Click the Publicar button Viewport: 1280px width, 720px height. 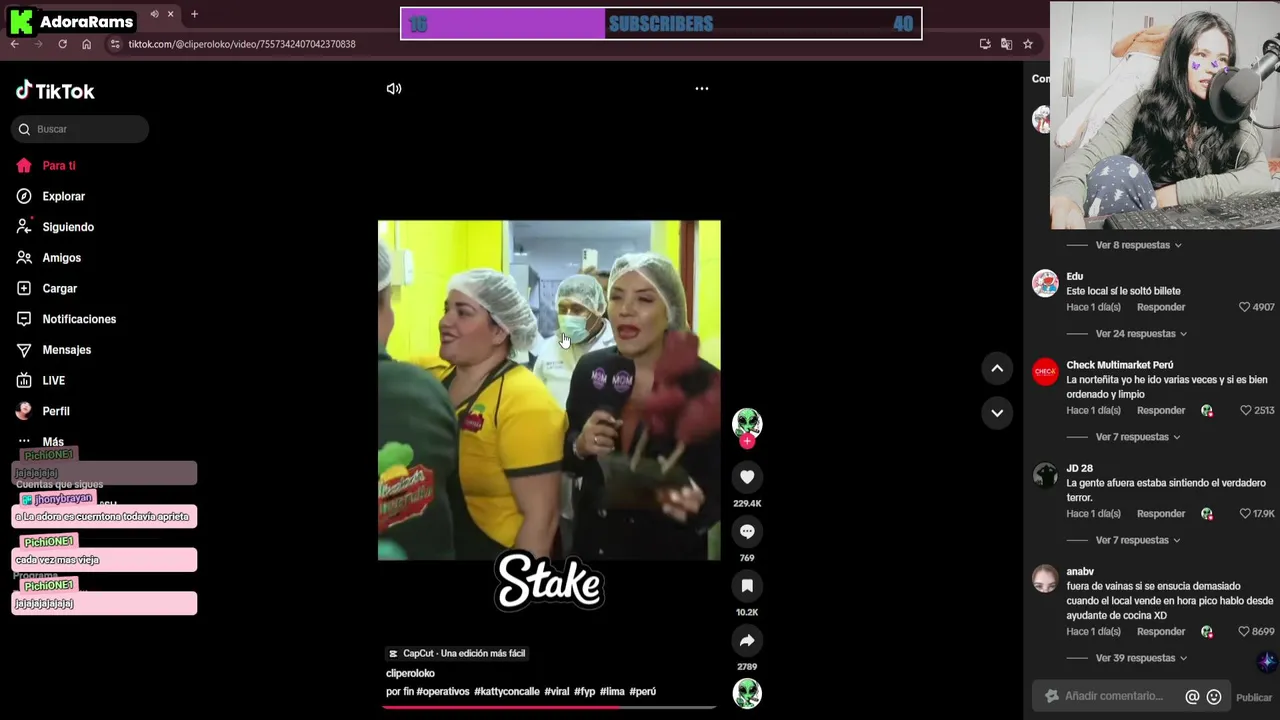pyautogui.click(x=1254, y=698)
